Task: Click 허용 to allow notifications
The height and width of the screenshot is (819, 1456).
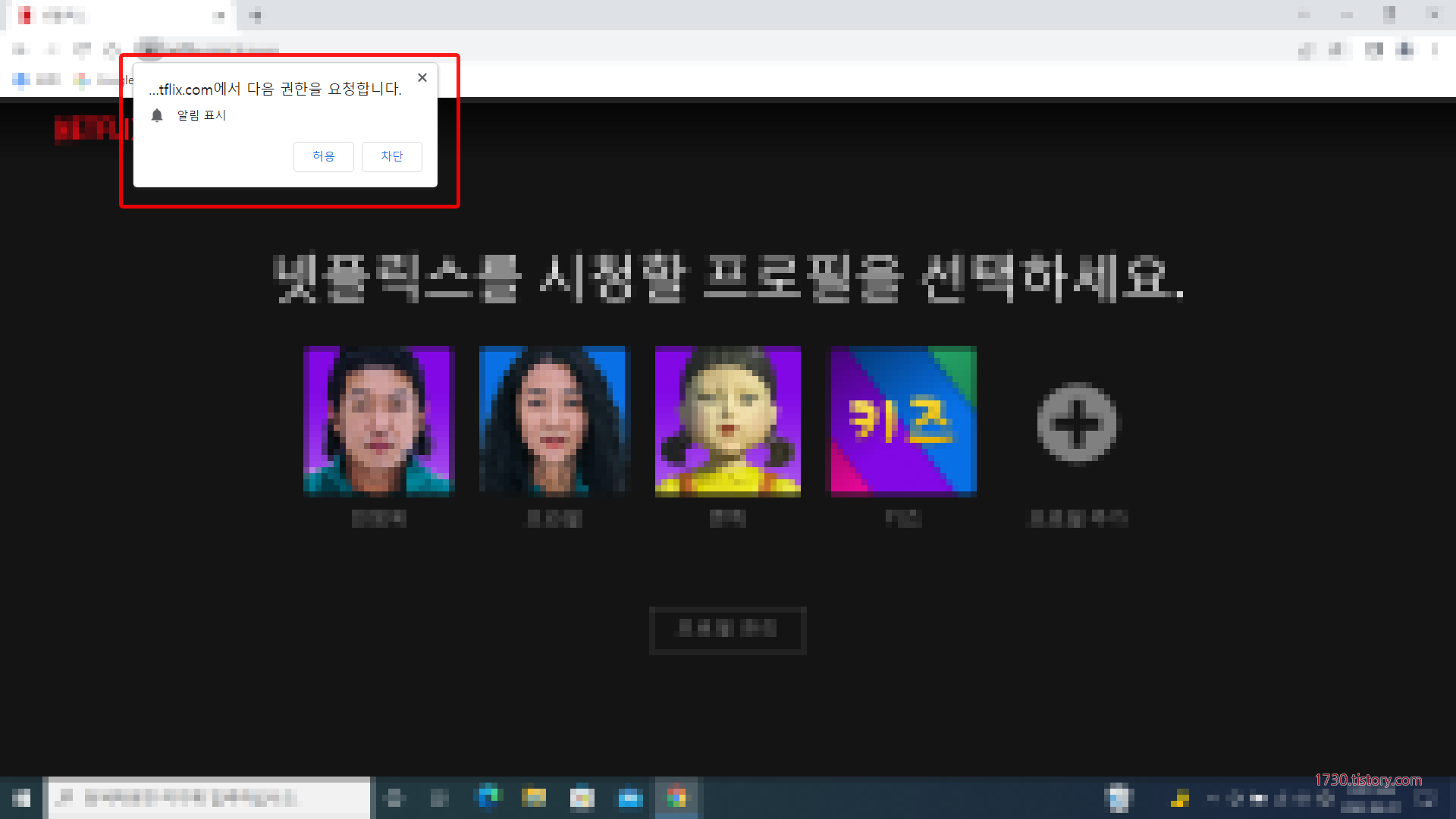Action: click(x=323, y=156)
